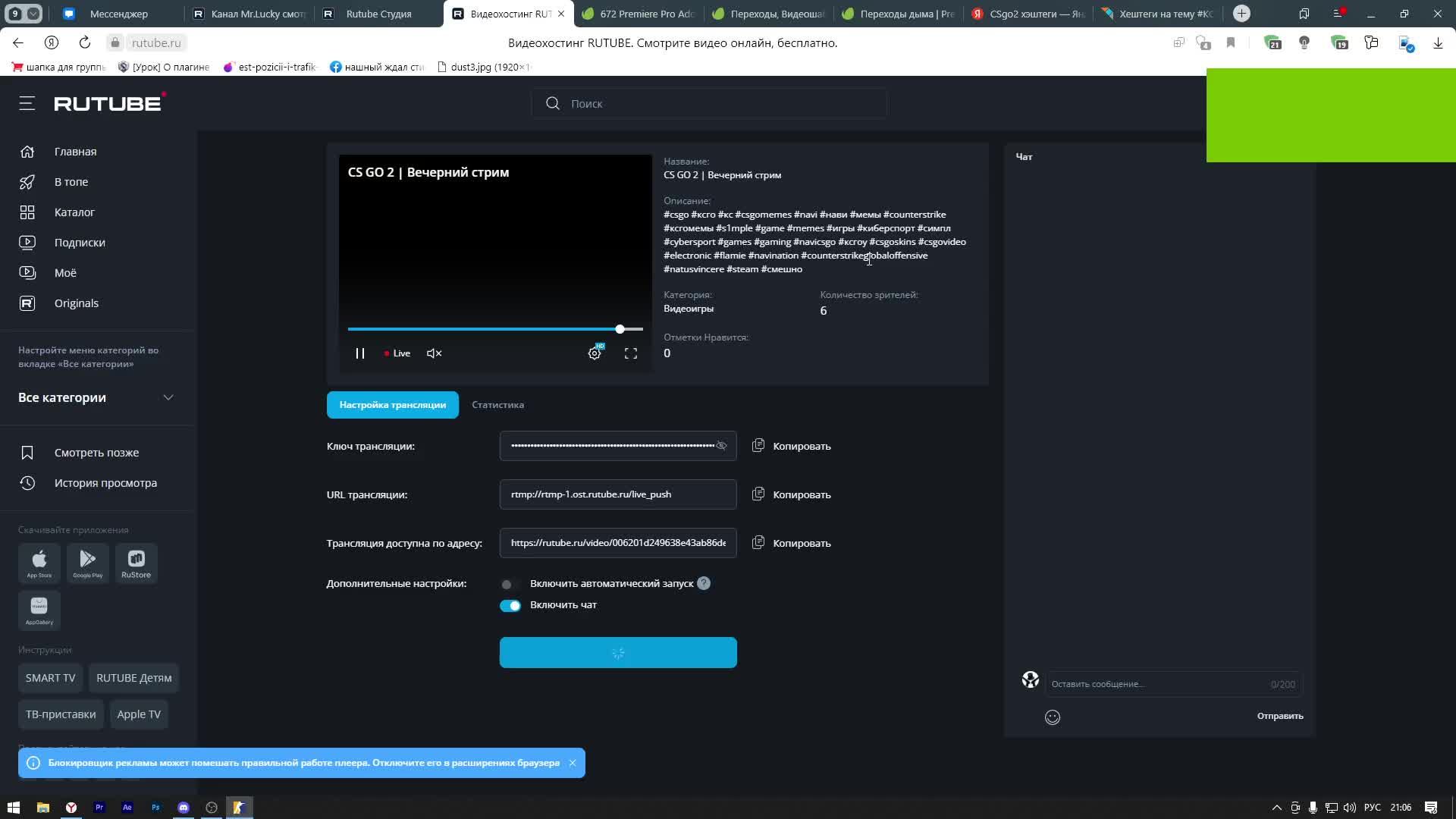Image resolution: width=1456 pixels, height=819 pixels.
Task: Disable the chat toggle
Action: point(510,605)
